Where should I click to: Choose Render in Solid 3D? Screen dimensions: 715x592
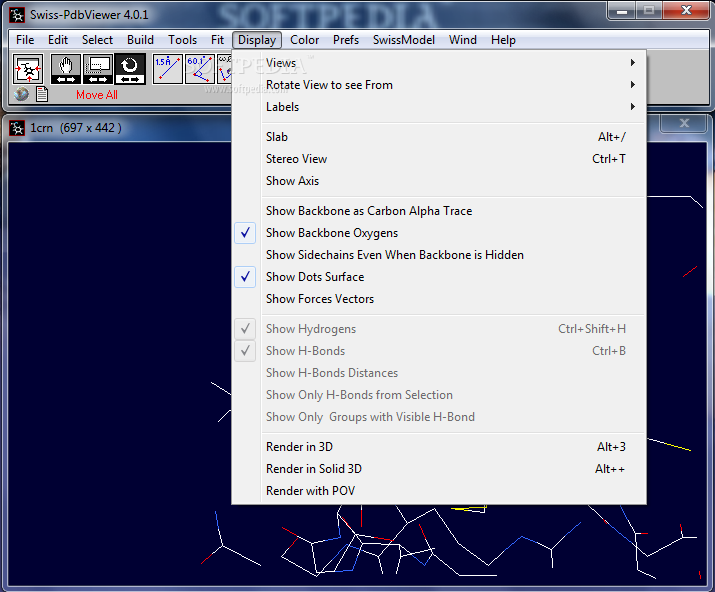[440, 469]
